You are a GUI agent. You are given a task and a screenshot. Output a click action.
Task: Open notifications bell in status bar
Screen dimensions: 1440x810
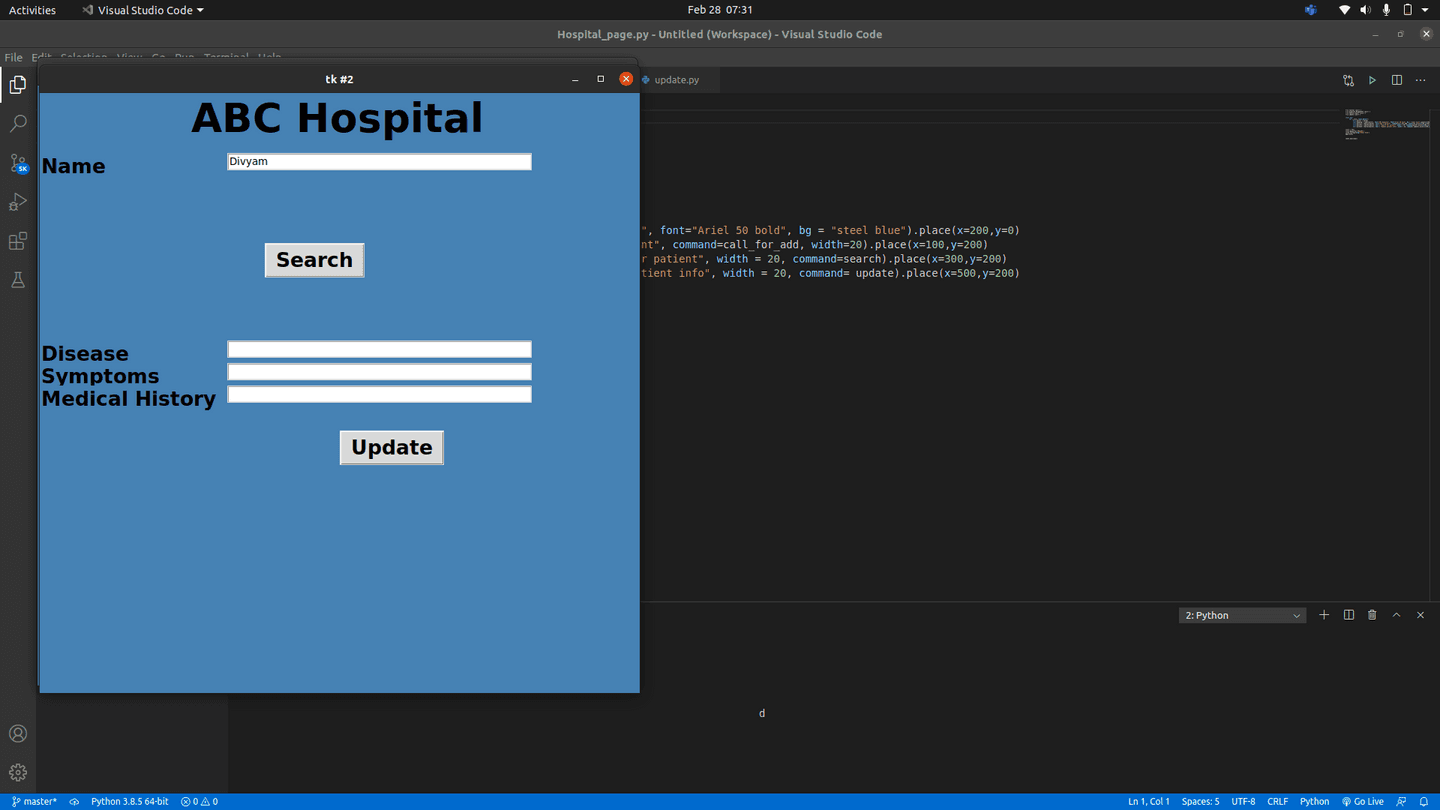tap(1424, 801)
